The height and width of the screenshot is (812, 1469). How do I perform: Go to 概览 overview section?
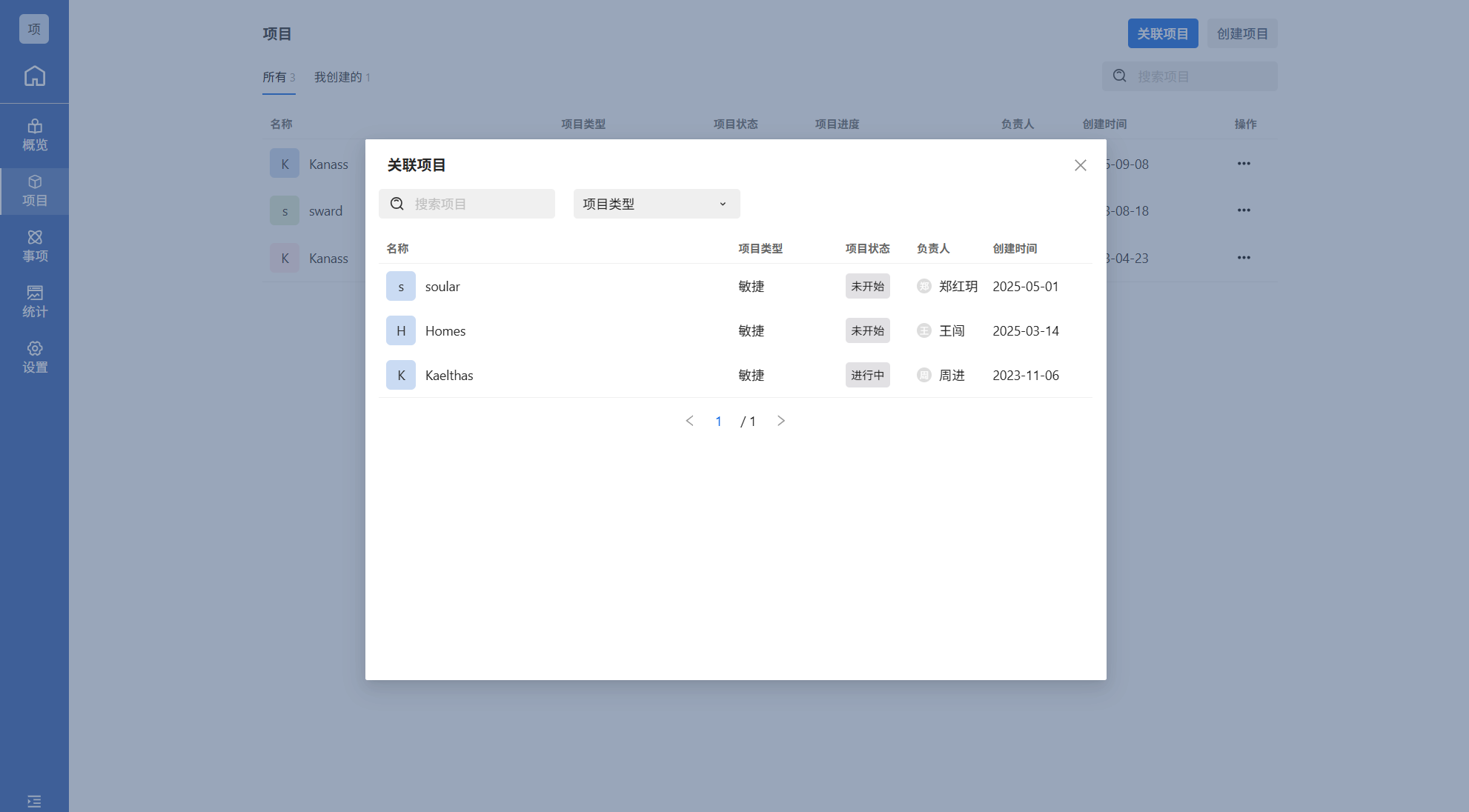[34, 136]
